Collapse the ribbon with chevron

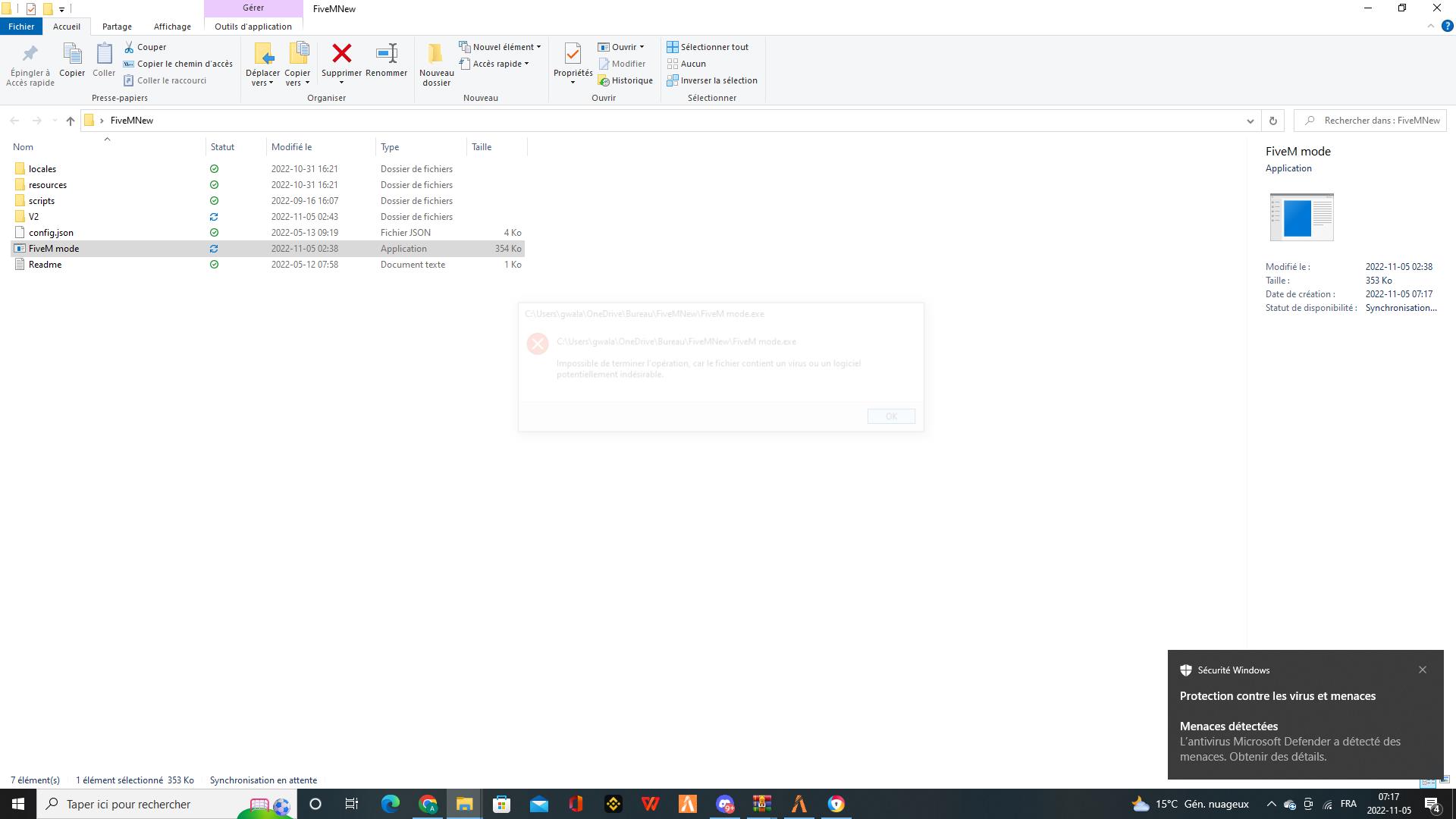(1431, 26)
